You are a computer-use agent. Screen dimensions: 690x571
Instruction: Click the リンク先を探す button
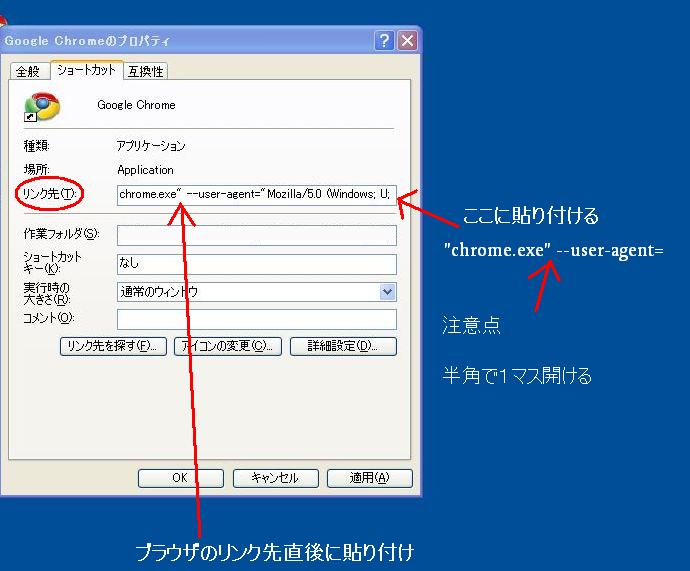coord(113,346)
